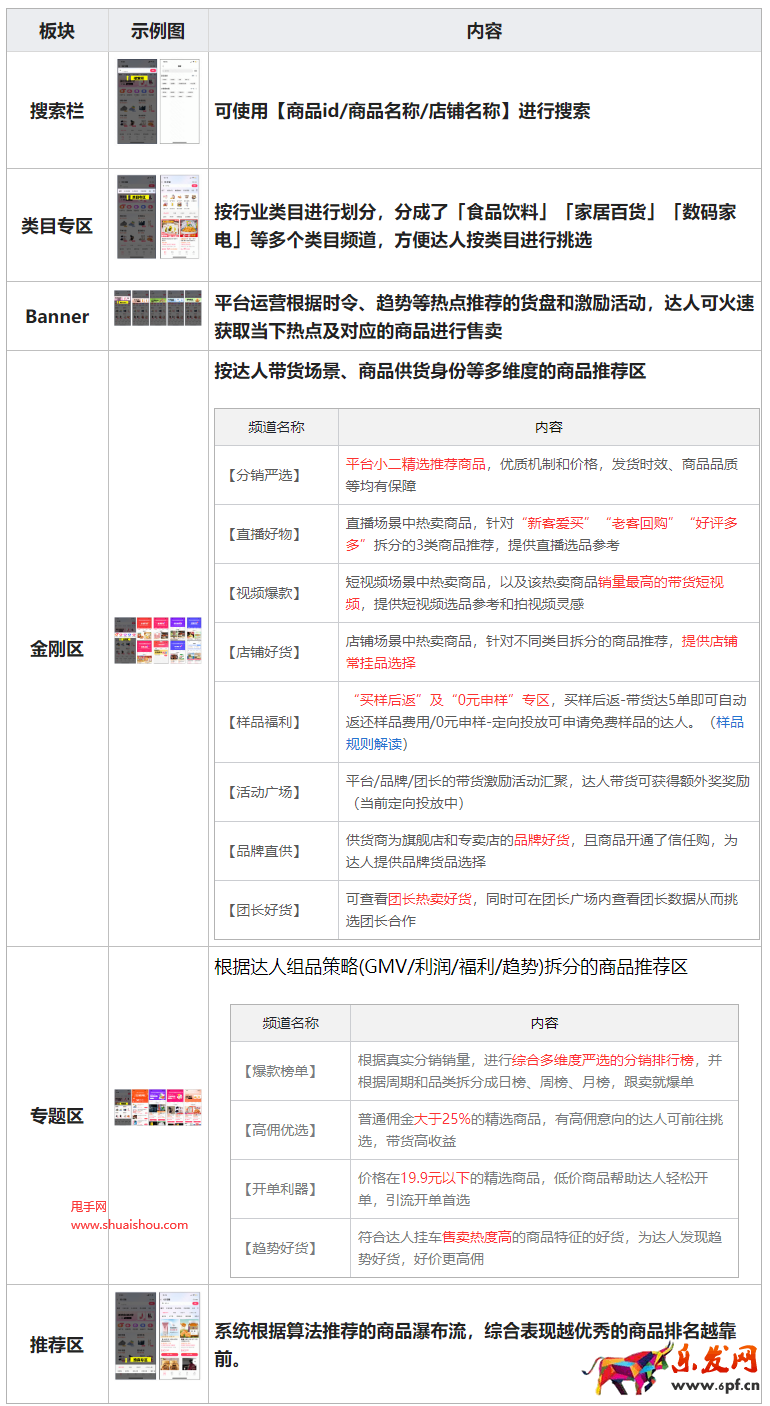
Task: Select the 金刚区 row label
Action: [57, 649]
